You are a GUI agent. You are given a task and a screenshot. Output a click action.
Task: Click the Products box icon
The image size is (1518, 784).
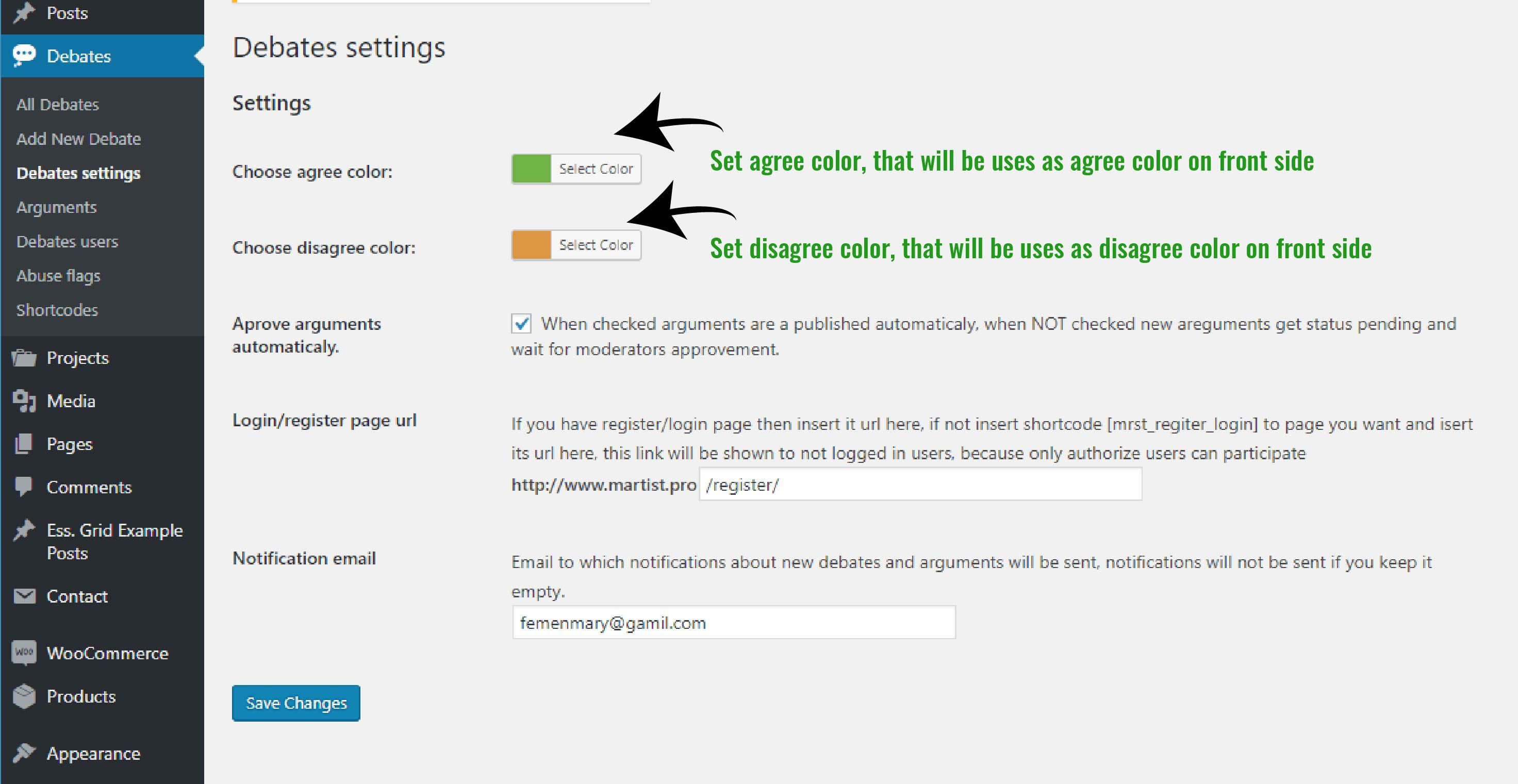[x=24, y=696]
